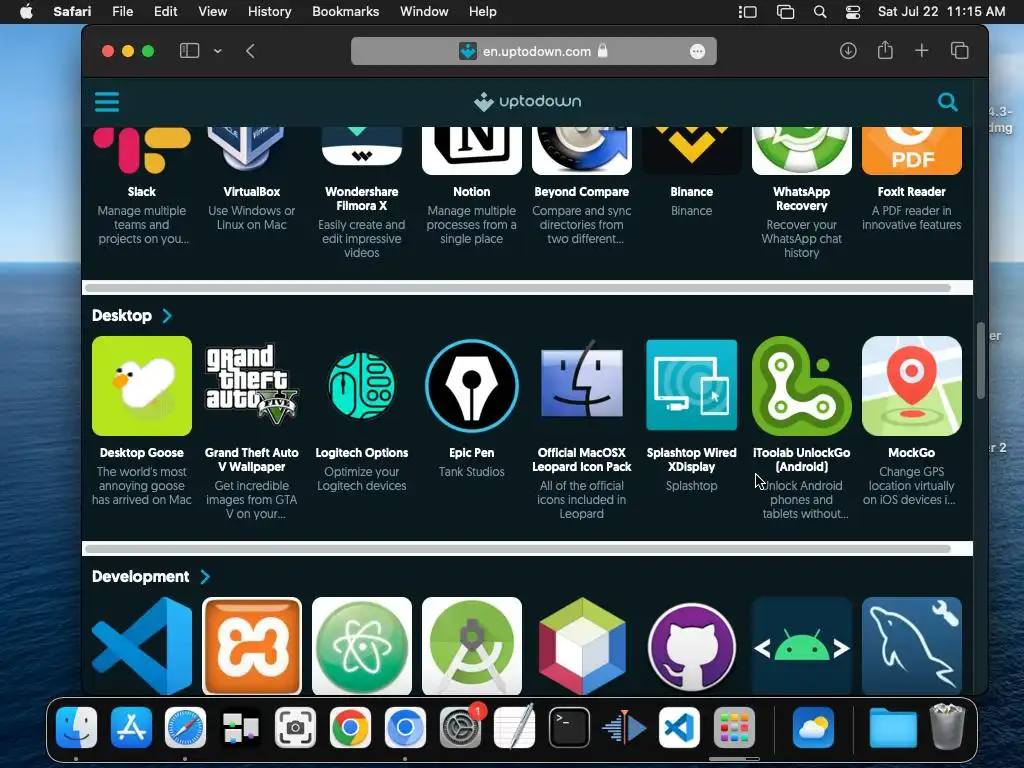Show Safari downloads button
1024x768 pixels.
coord(848,50)
